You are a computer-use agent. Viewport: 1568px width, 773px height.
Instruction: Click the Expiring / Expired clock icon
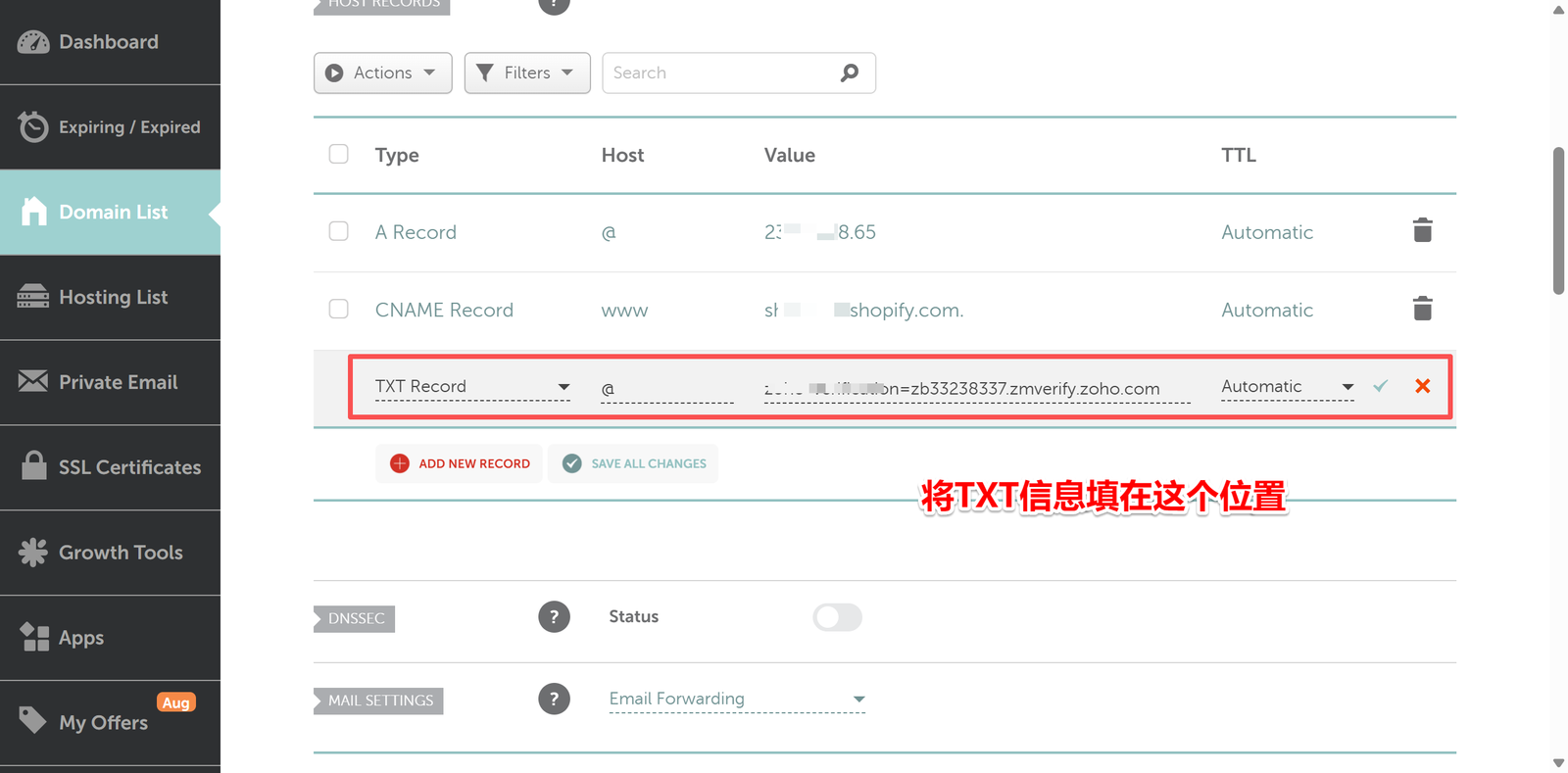(33, 126)
